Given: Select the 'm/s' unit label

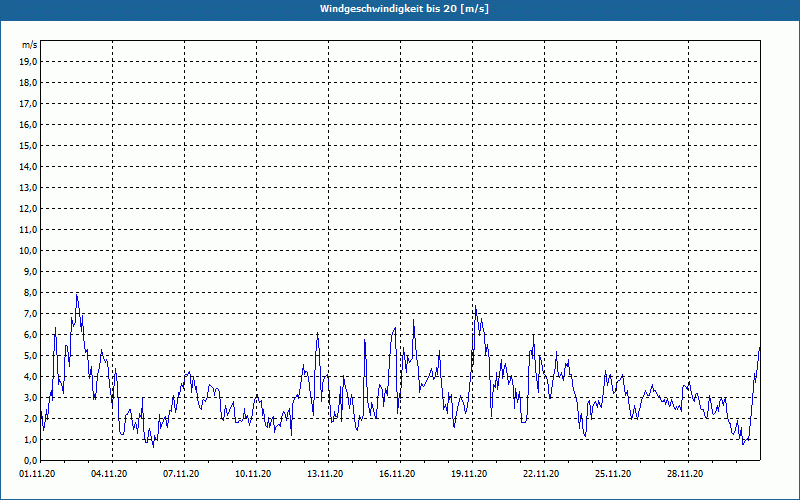Looking at the screenshot, I should (30, 45).
